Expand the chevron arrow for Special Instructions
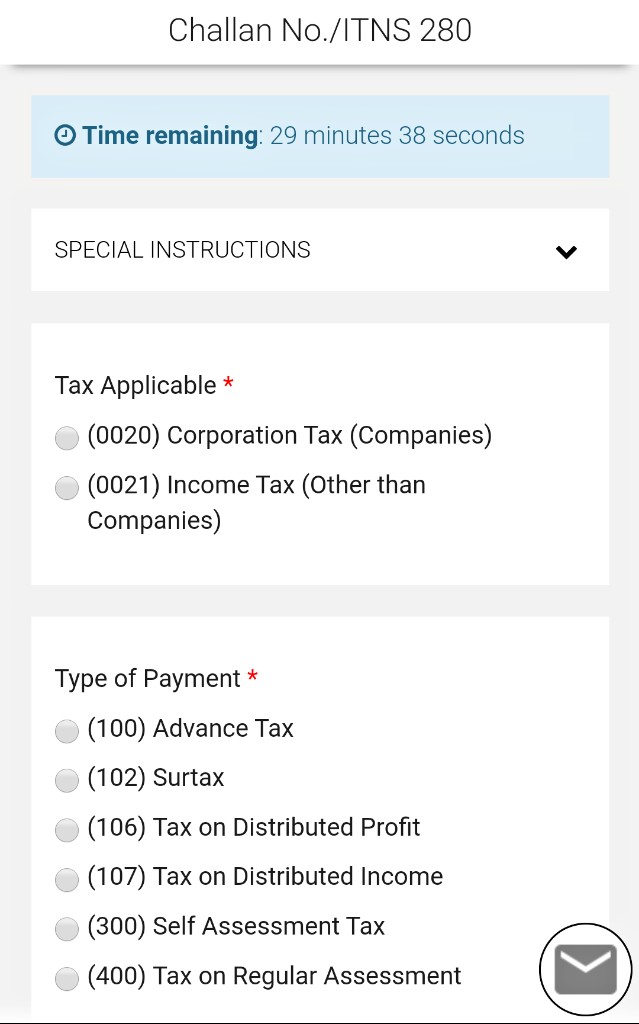The width and height of the screenshot is (639, 1024). pyautogui.click(x=566, y=251)
